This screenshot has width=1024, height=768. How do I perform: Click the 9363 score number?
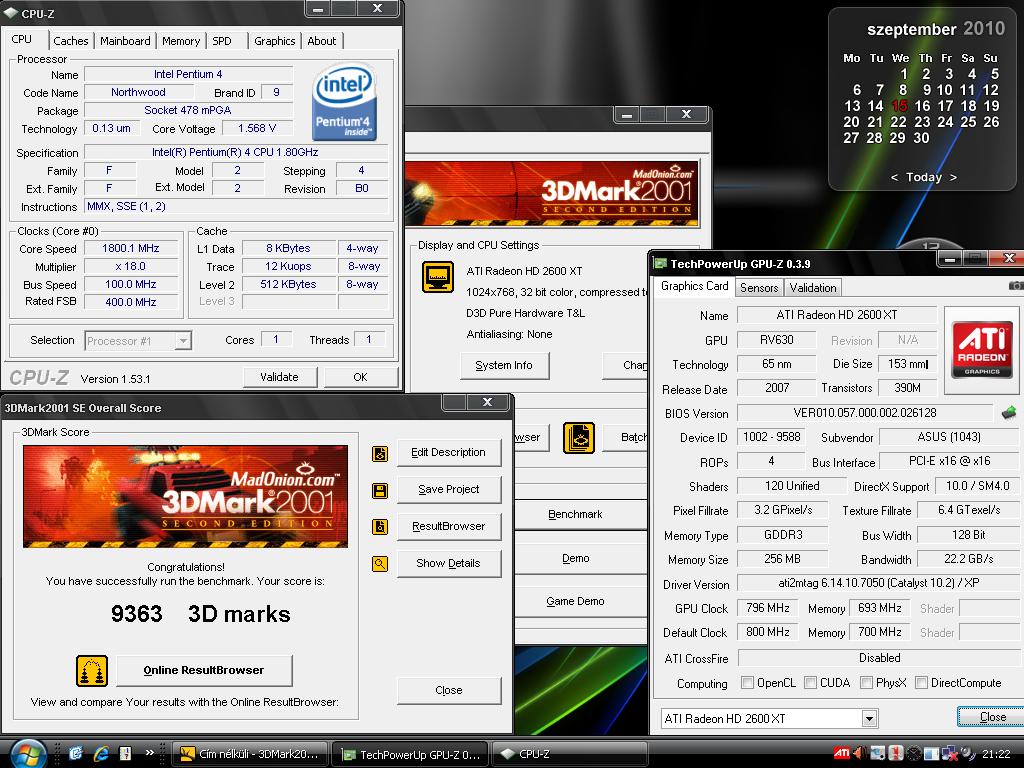coord(136,614)
